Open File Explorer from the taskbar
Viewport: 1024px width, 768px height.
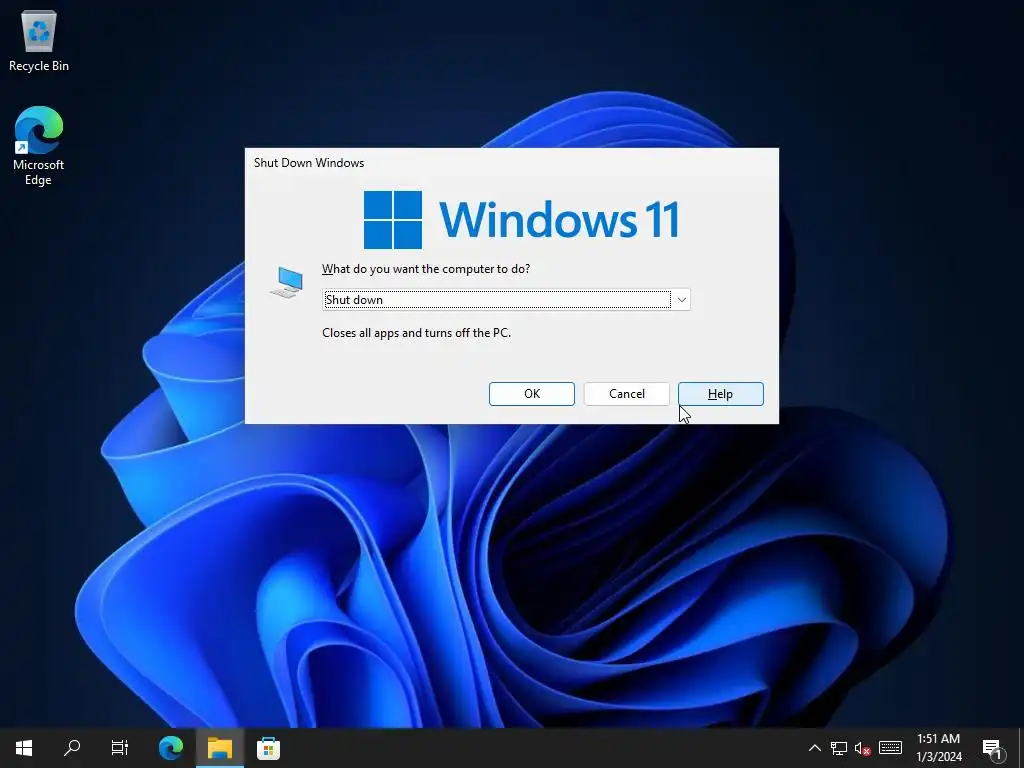coord(220,748)
